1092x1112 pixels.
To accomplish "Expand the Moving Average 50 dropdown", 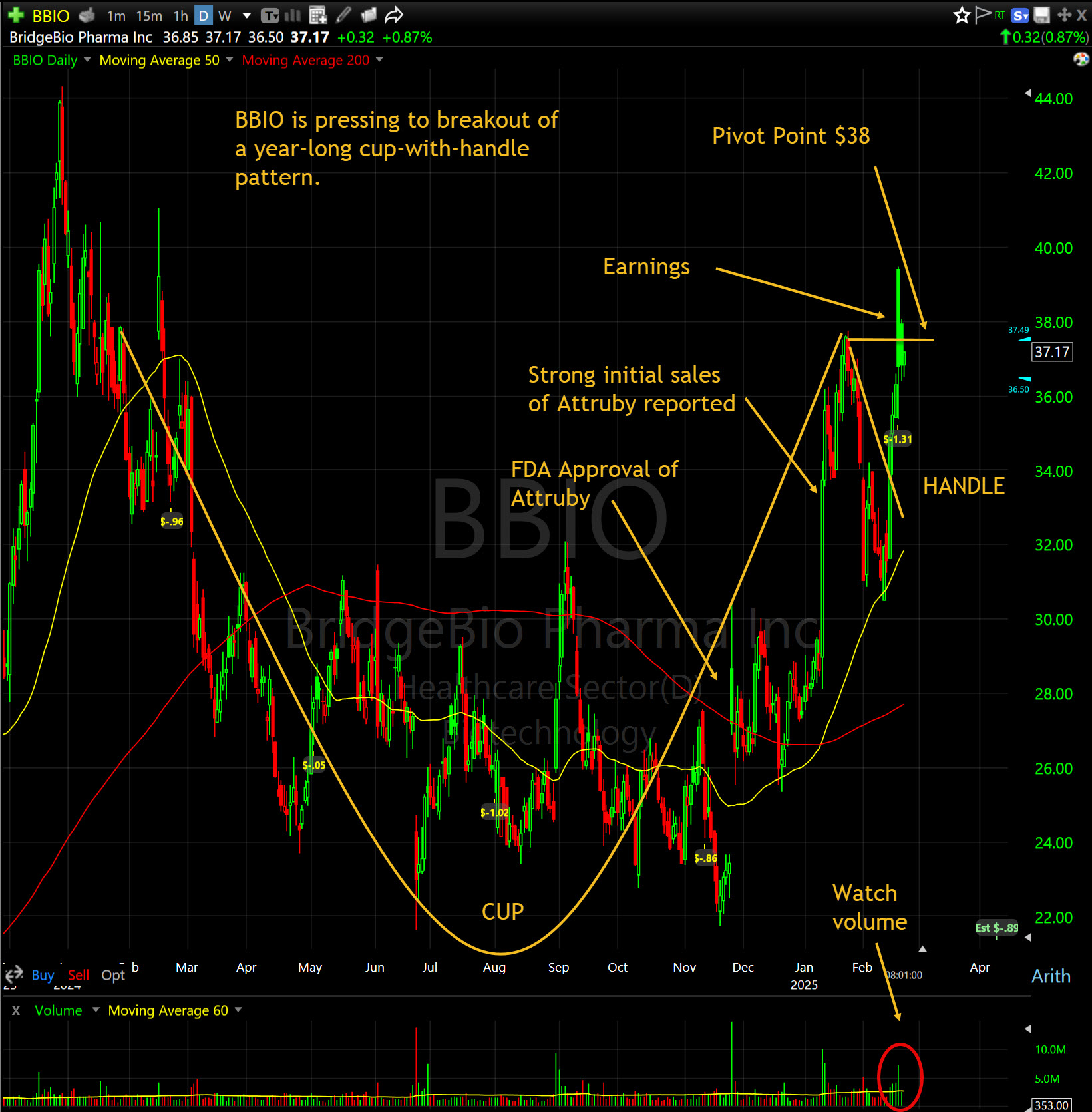I will (230, 60).
